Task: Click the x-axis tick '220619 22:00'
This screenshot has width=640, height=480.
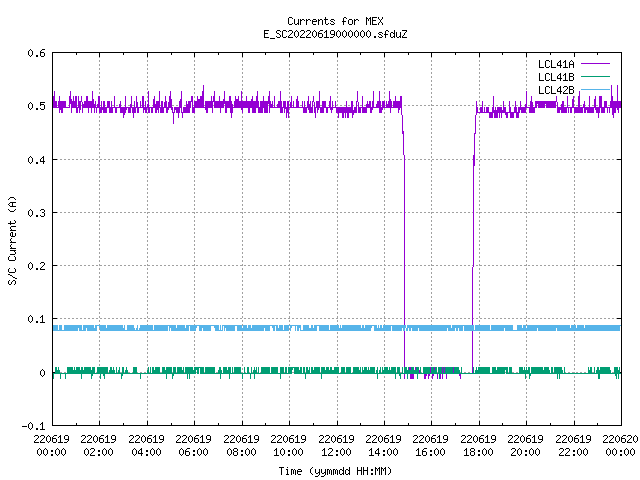Action: 574,446
